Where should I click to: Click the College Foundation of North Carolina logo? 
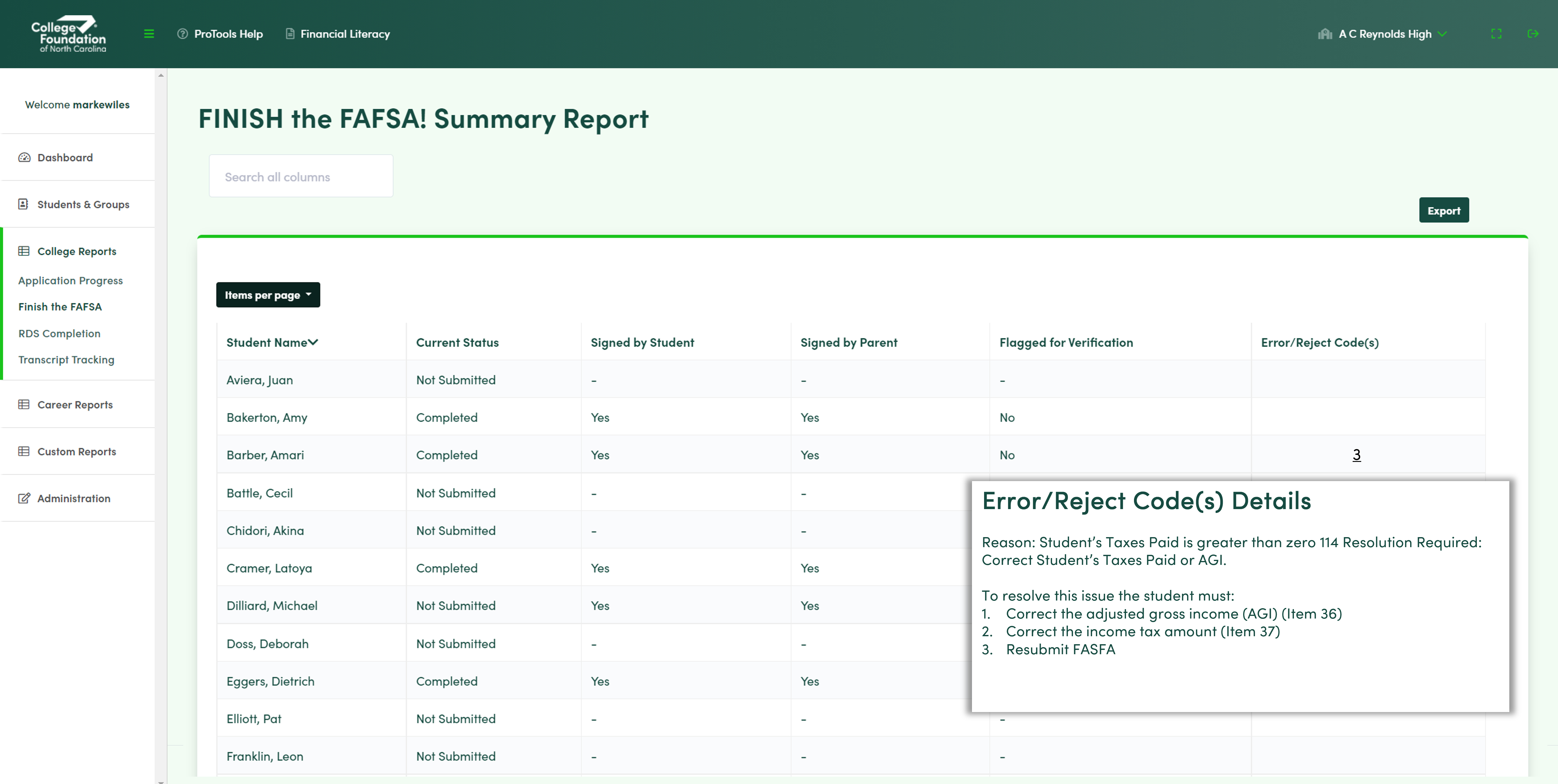tap(68, 34)
